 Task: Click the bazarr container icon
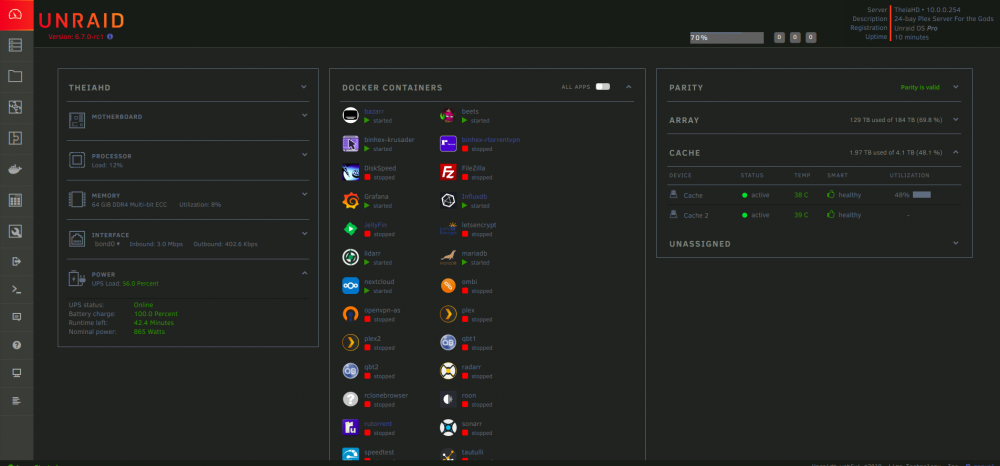point(350,115)
